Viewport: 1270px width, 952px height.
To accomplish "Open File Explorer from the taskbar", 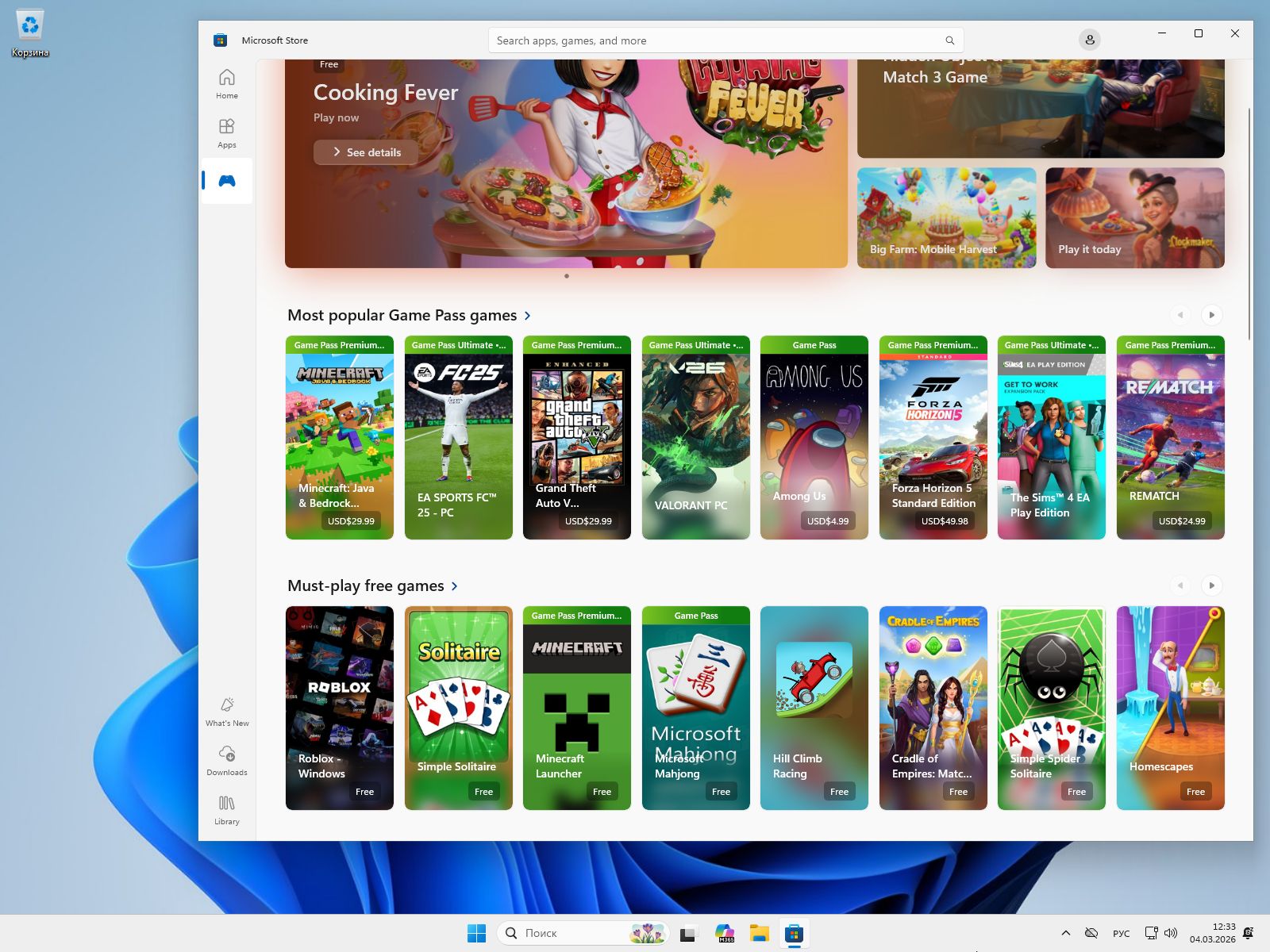I will (759, 933).
